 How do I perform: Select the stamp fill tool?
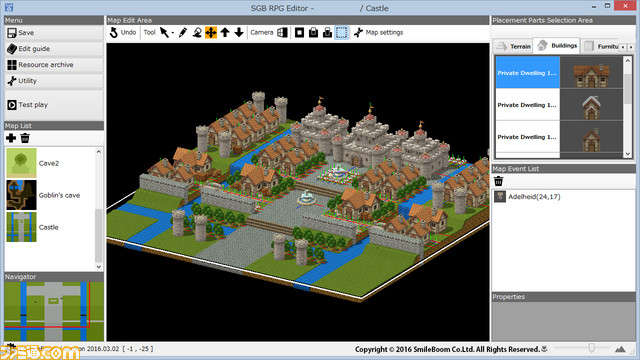tap(197, 32)
